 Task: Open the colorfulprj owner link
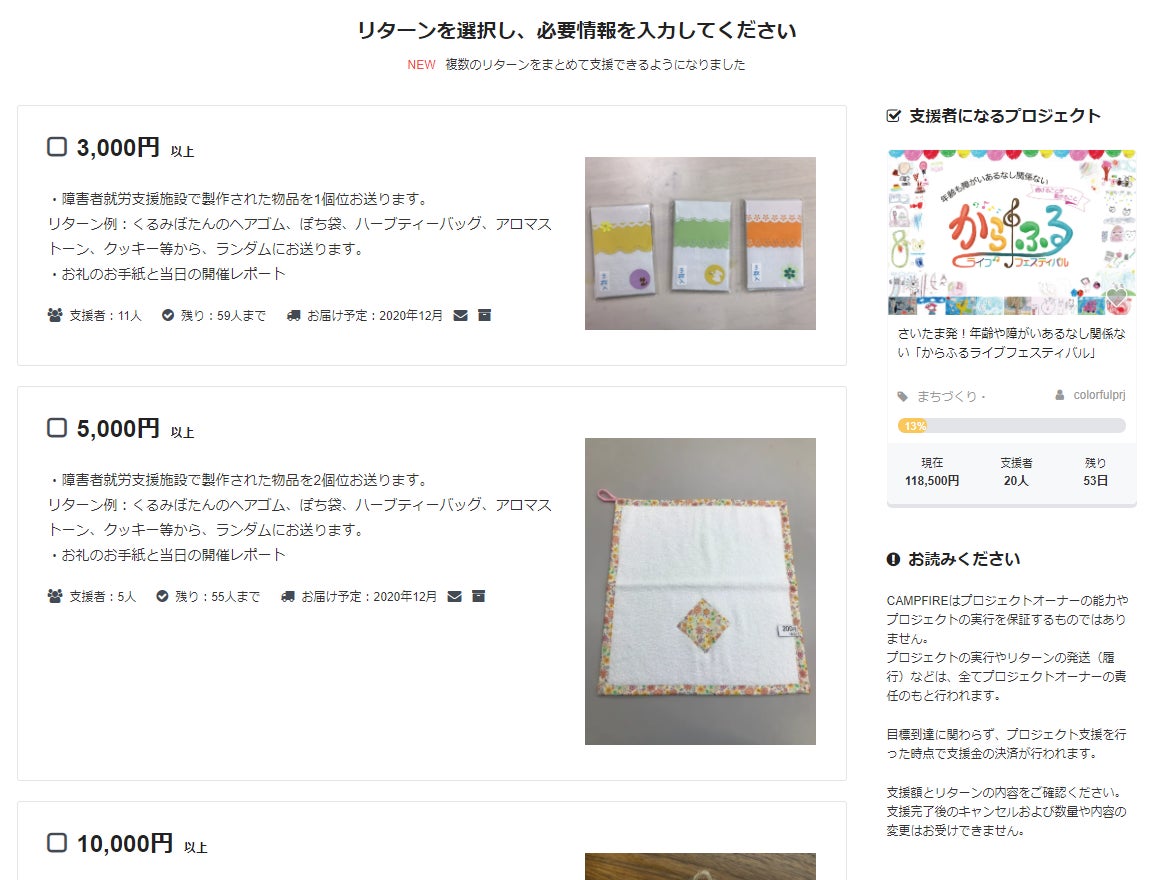1099,395
